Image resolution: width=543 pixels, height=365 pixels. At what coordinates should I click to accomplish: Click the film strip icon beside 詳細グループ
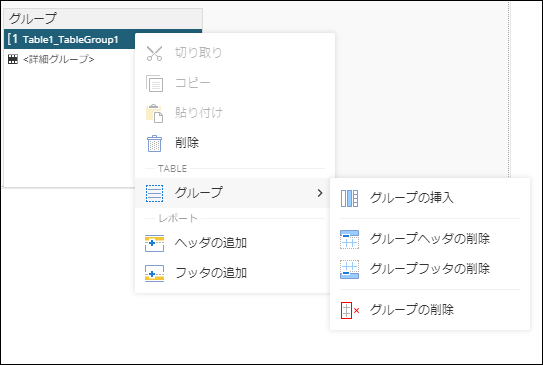point(13,59)
